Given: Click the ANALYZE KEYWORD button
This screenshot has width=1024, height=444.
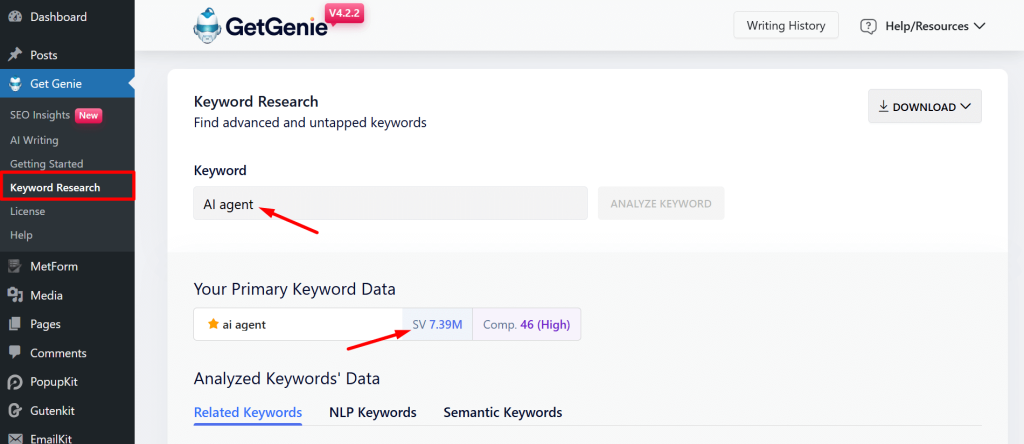Looking at the screenshot, I should (661, 203).
